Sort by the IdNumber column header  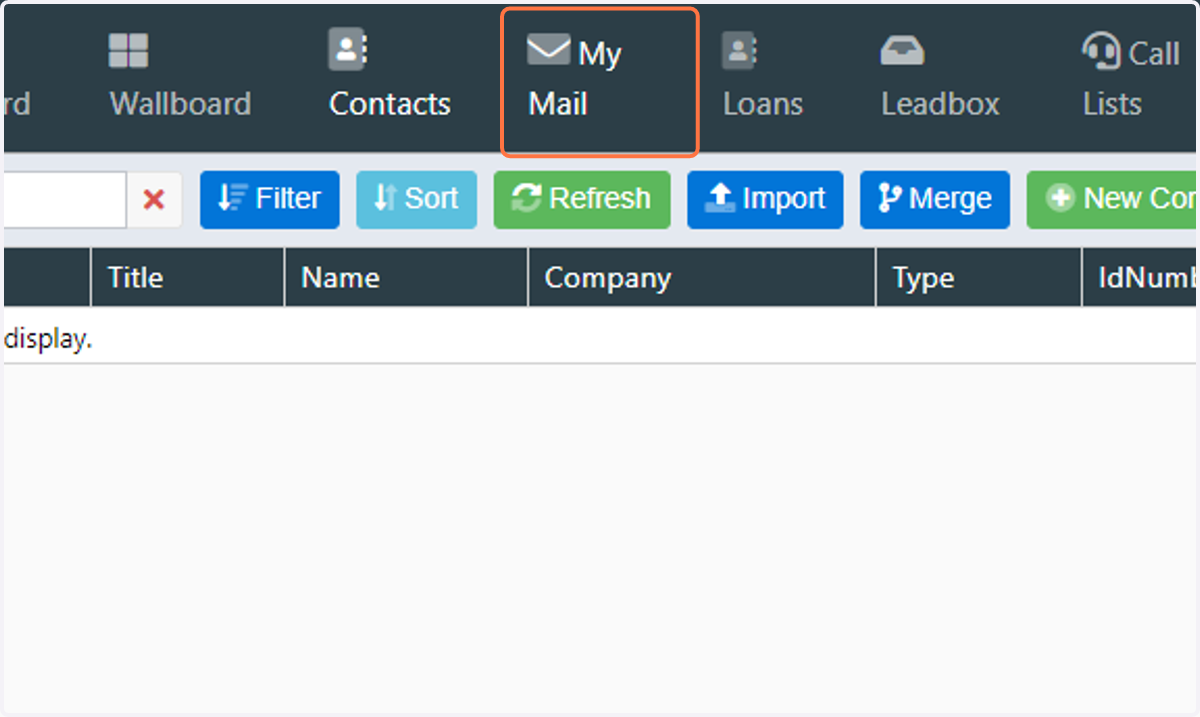[1140, 277]
